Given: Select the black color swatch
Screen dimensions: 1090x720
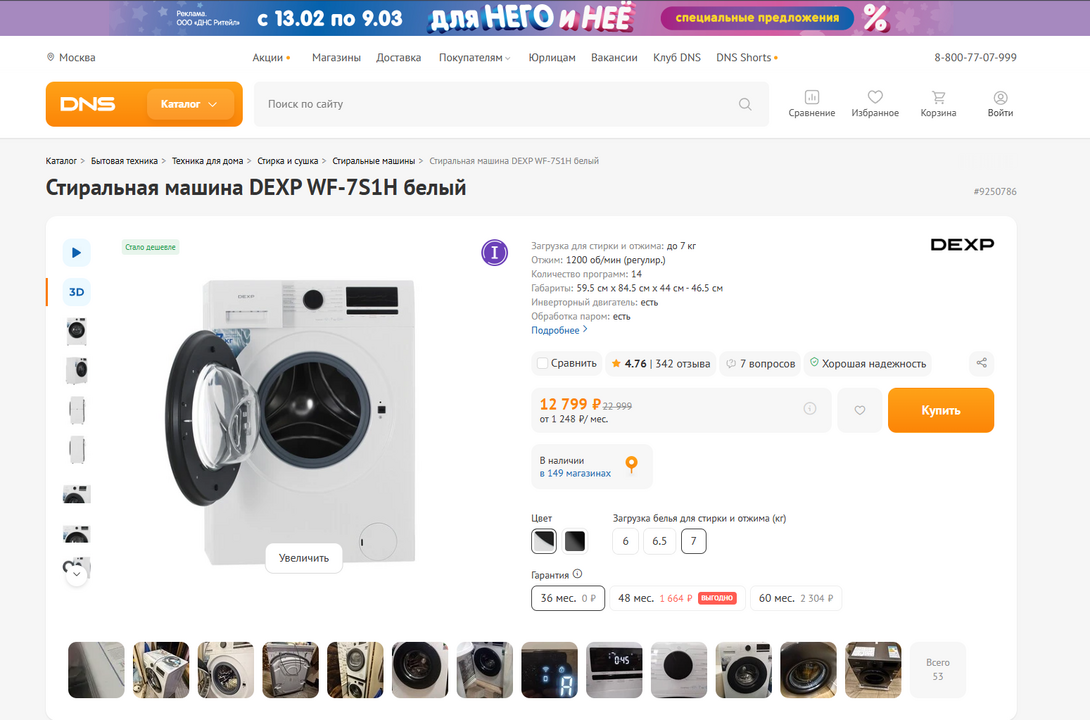Looking at the screenshot, I should click(574, 541).
